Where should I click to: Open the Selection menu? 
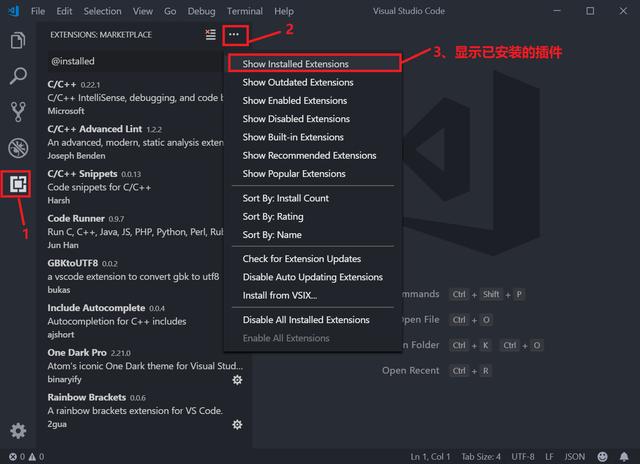(102, 11)
